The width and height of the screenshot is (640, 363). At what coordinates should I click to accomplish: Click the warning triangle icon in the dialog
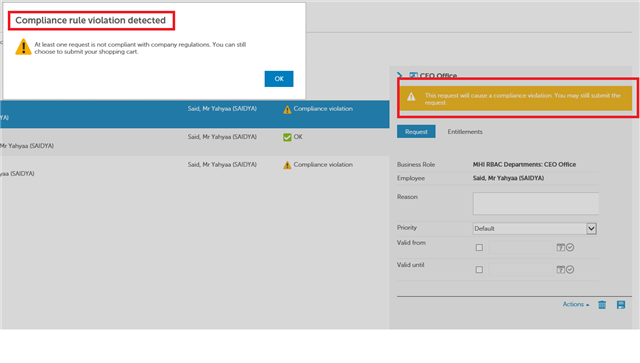23,47
